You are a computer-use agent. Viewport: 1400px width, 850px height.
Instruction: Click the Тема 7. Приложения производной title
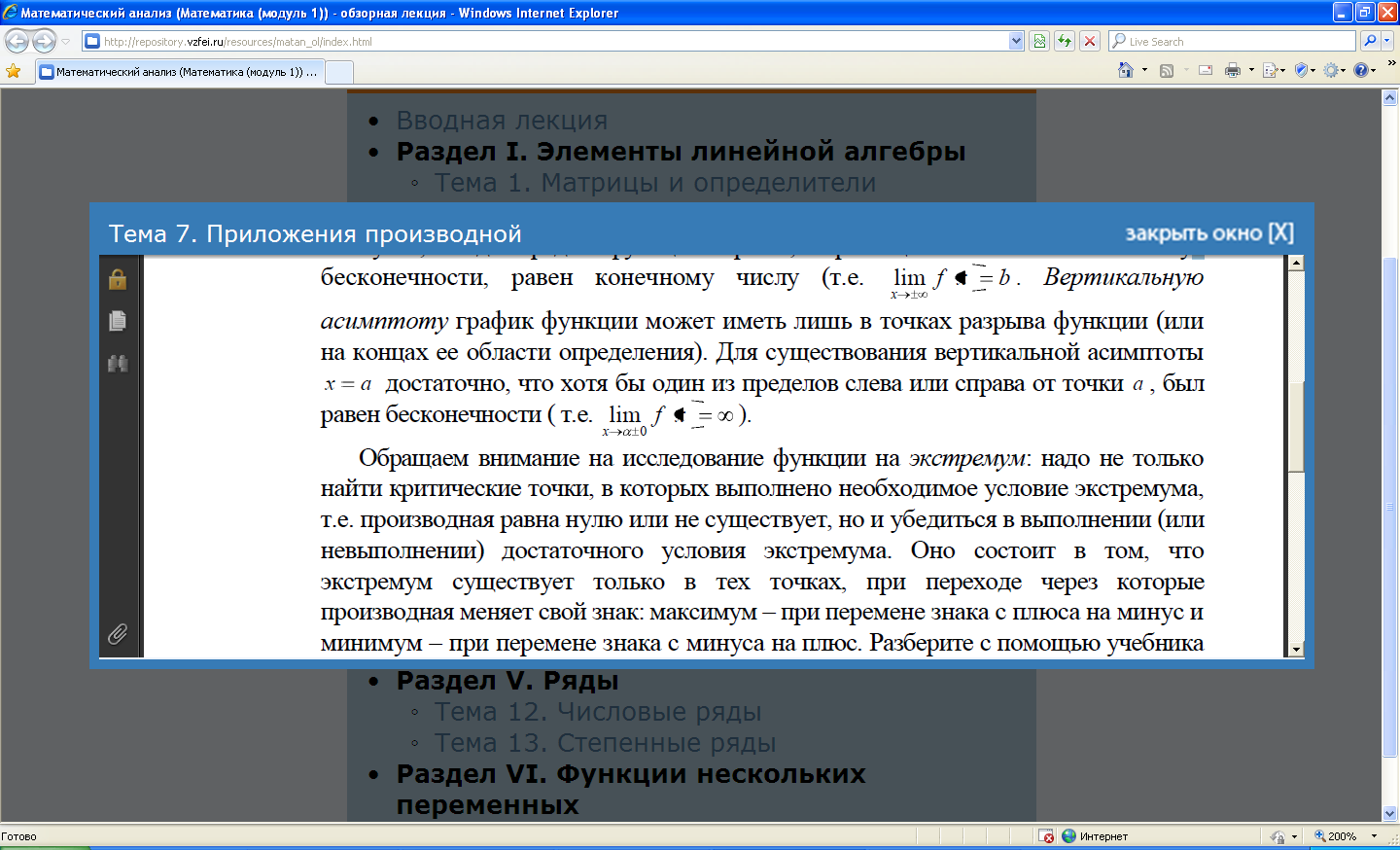point(315,234)
